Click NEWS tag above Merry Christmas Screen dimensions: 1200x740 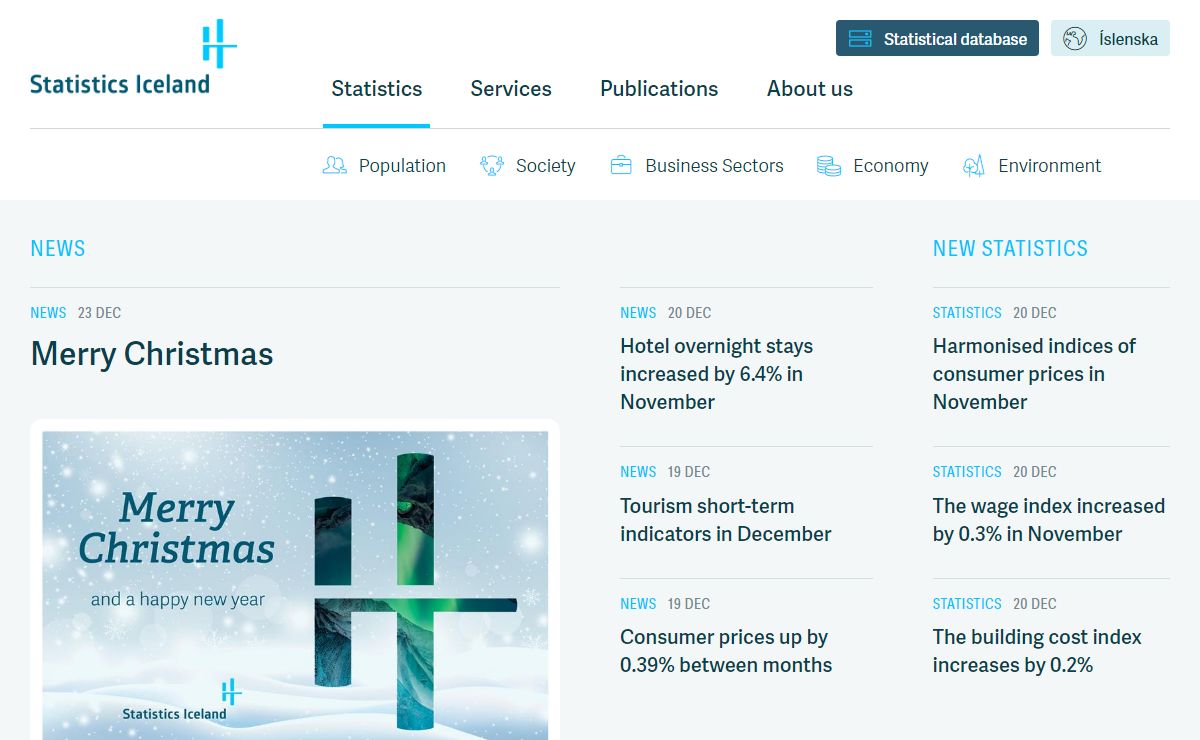(48, 313)
